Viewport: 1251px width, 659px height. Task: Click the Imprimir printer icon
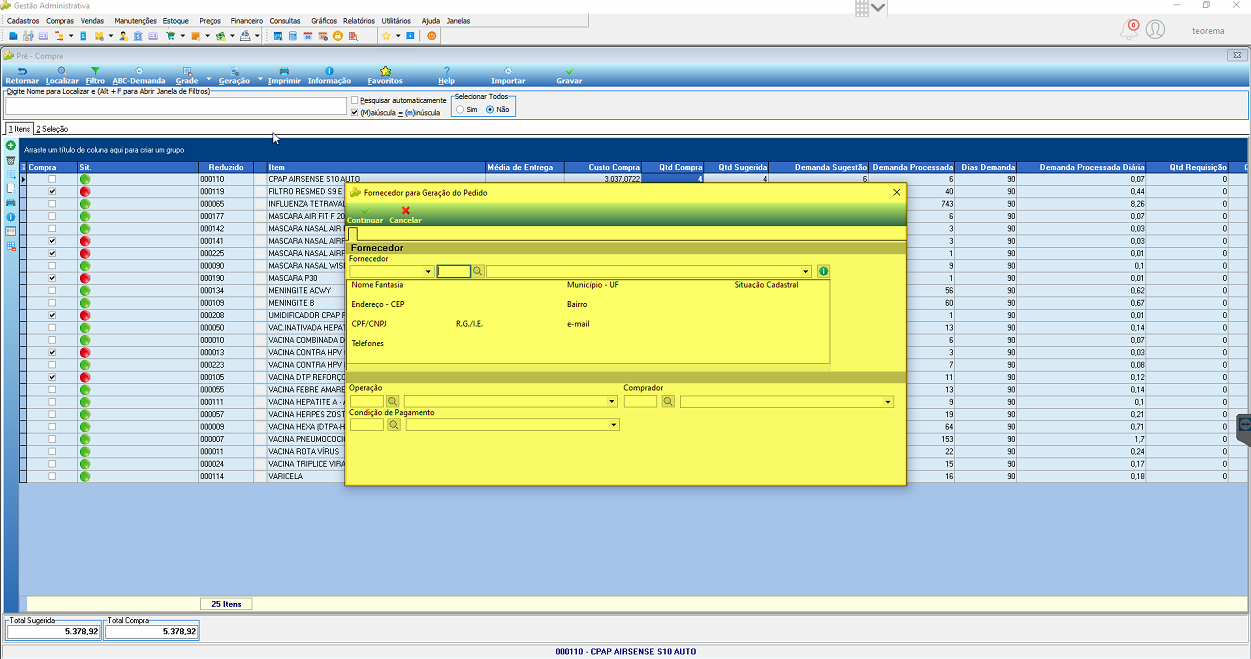(284, 72)
